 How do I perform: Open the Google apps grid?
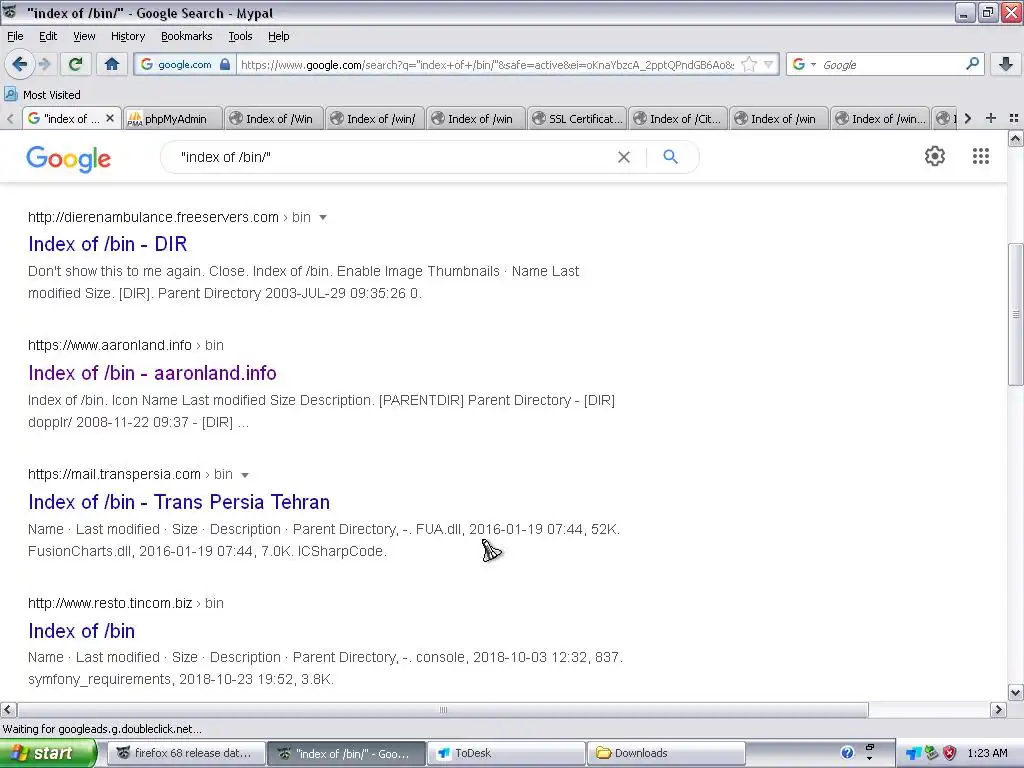[x=980, y=156]
